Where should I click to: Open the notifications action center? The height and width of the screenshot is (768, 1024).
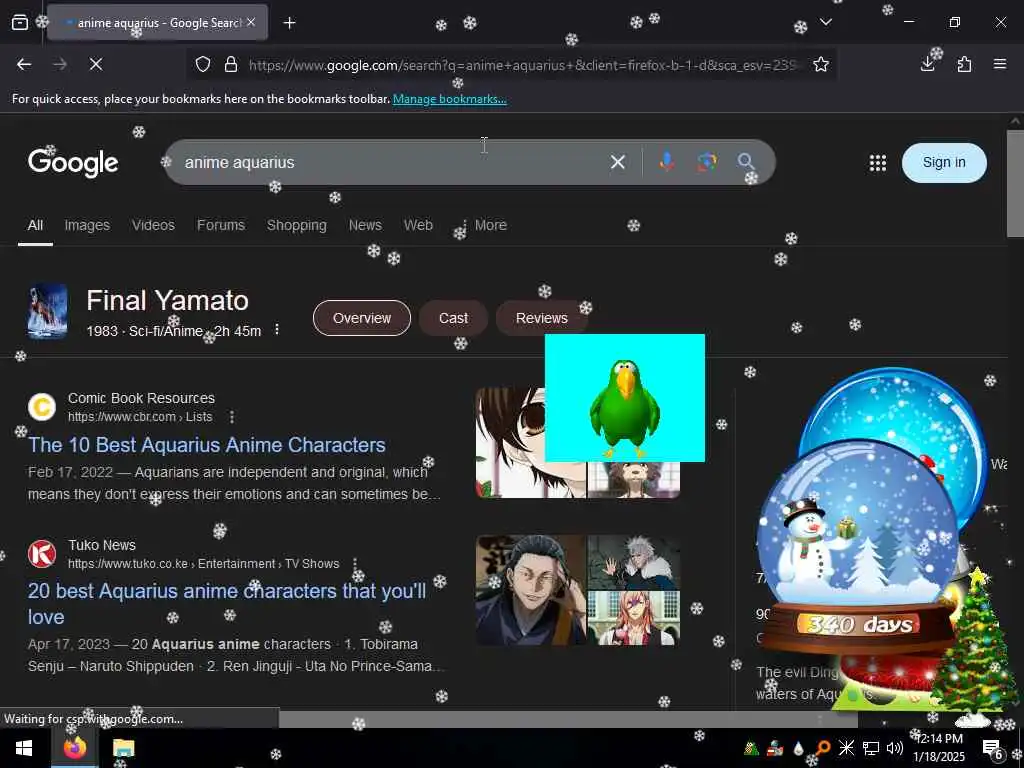tap(992, 748)
